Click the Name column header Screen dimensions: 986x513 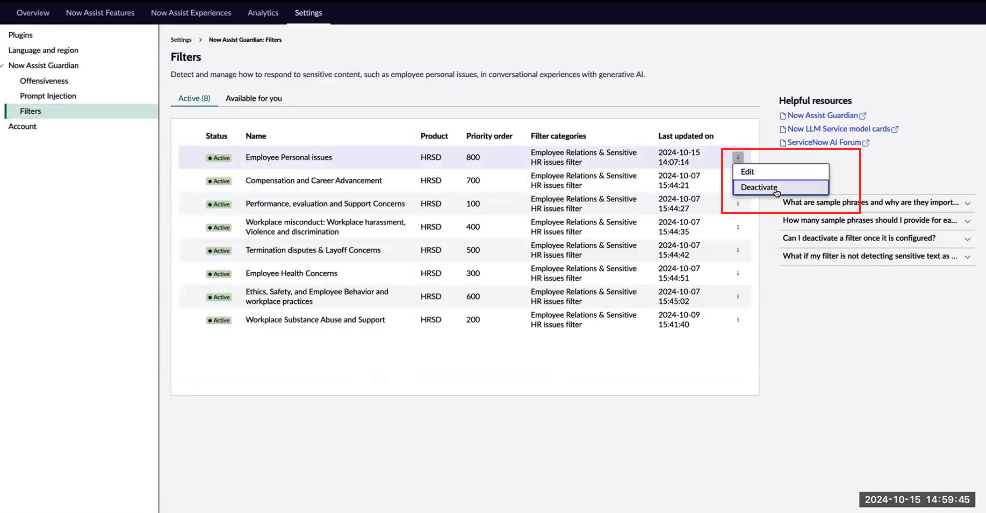point(256,136)
